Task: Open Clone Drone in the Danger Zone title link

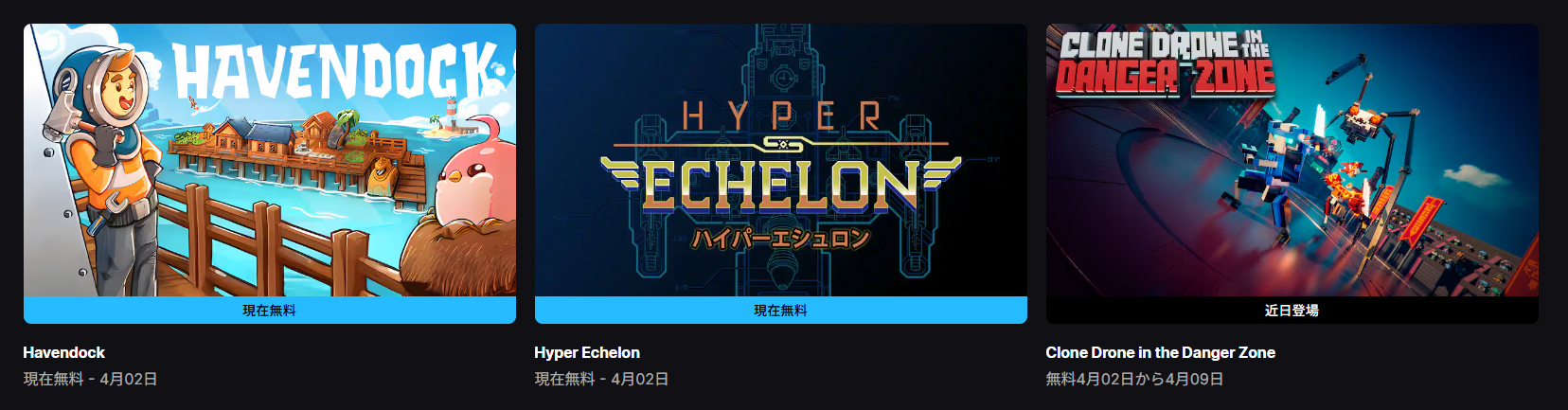Action: click(1161, 352)
